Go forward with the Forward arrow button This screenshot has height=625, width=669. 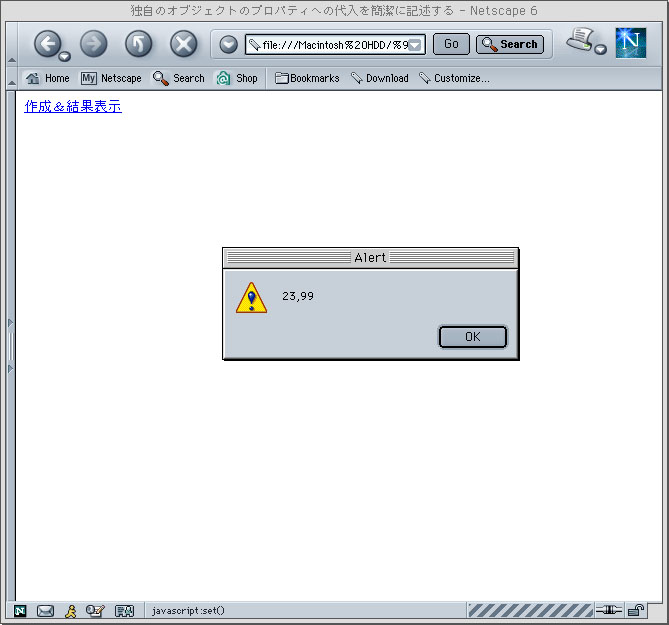tap(93, 44)
